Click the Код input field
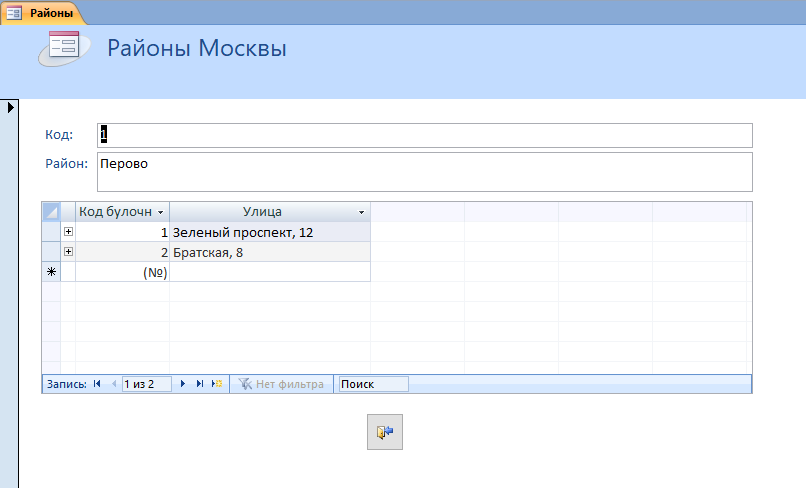 pyautogui.click(x=425, y=135)
